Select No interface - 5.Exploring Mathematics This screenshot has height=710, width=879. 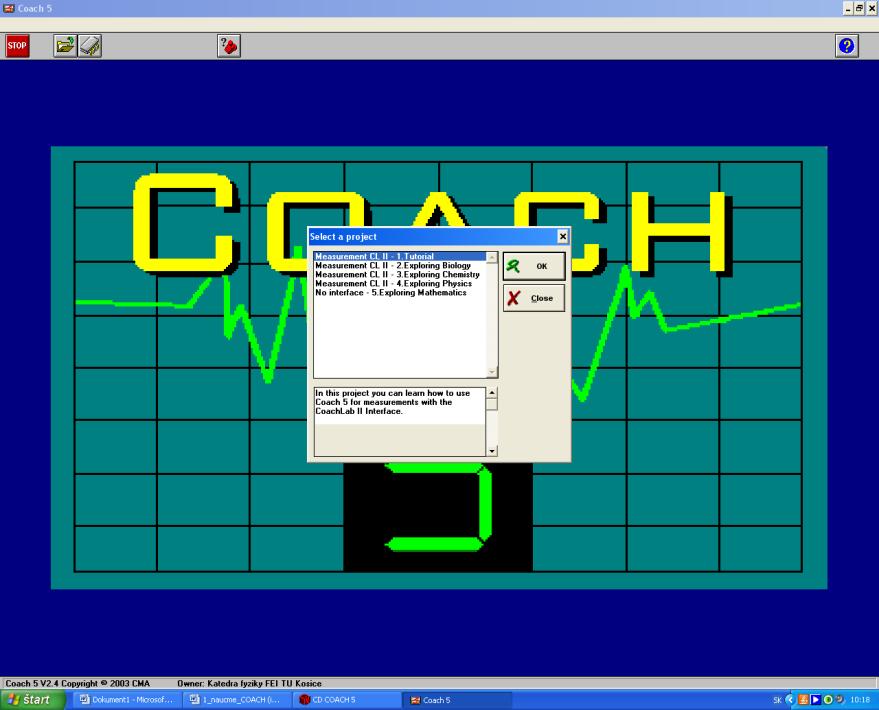click(400, 293)
